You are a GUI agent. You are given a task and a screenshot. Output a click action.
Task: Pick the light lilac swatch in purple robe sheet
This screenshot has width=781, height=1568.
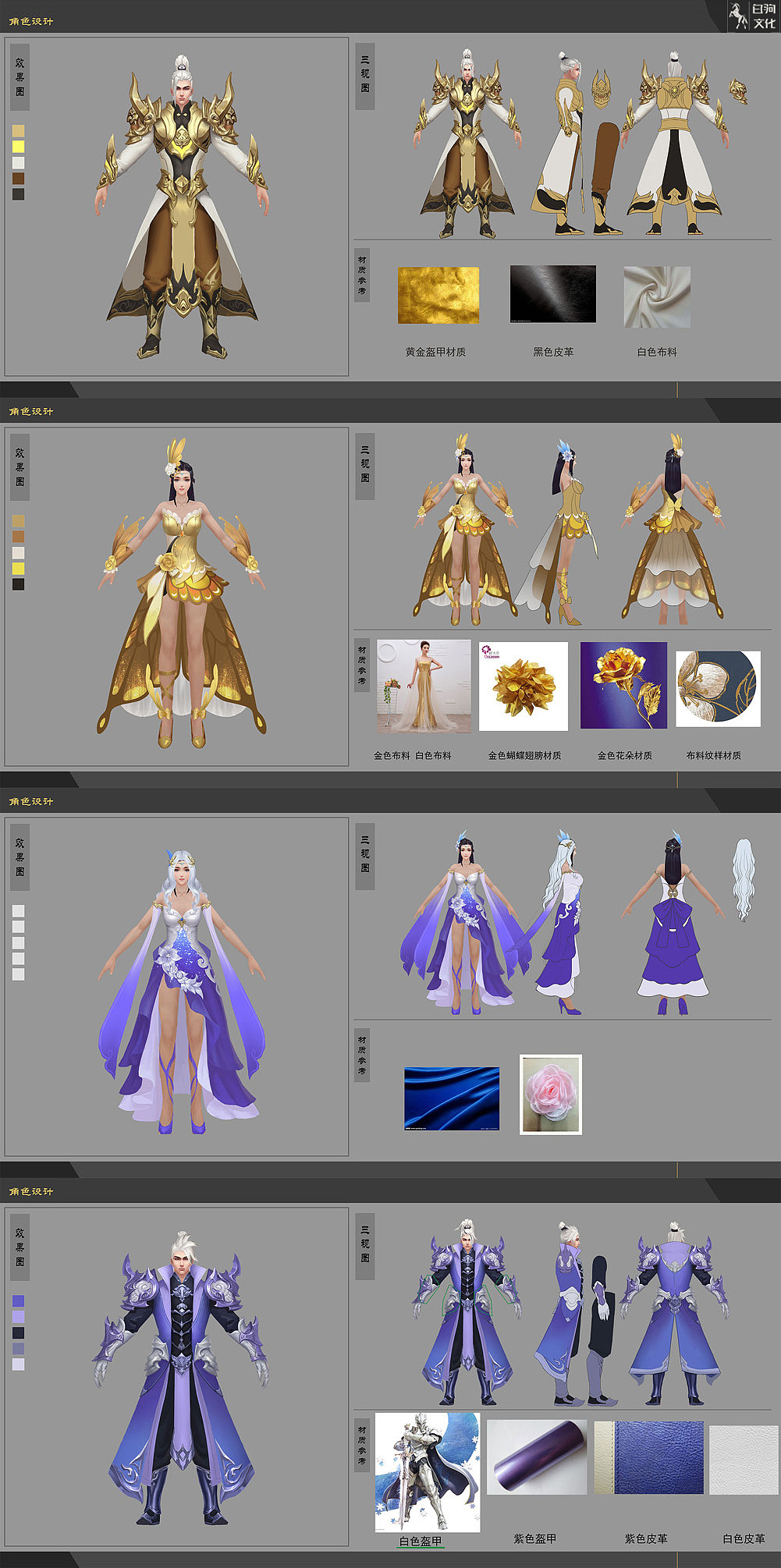18,1317
